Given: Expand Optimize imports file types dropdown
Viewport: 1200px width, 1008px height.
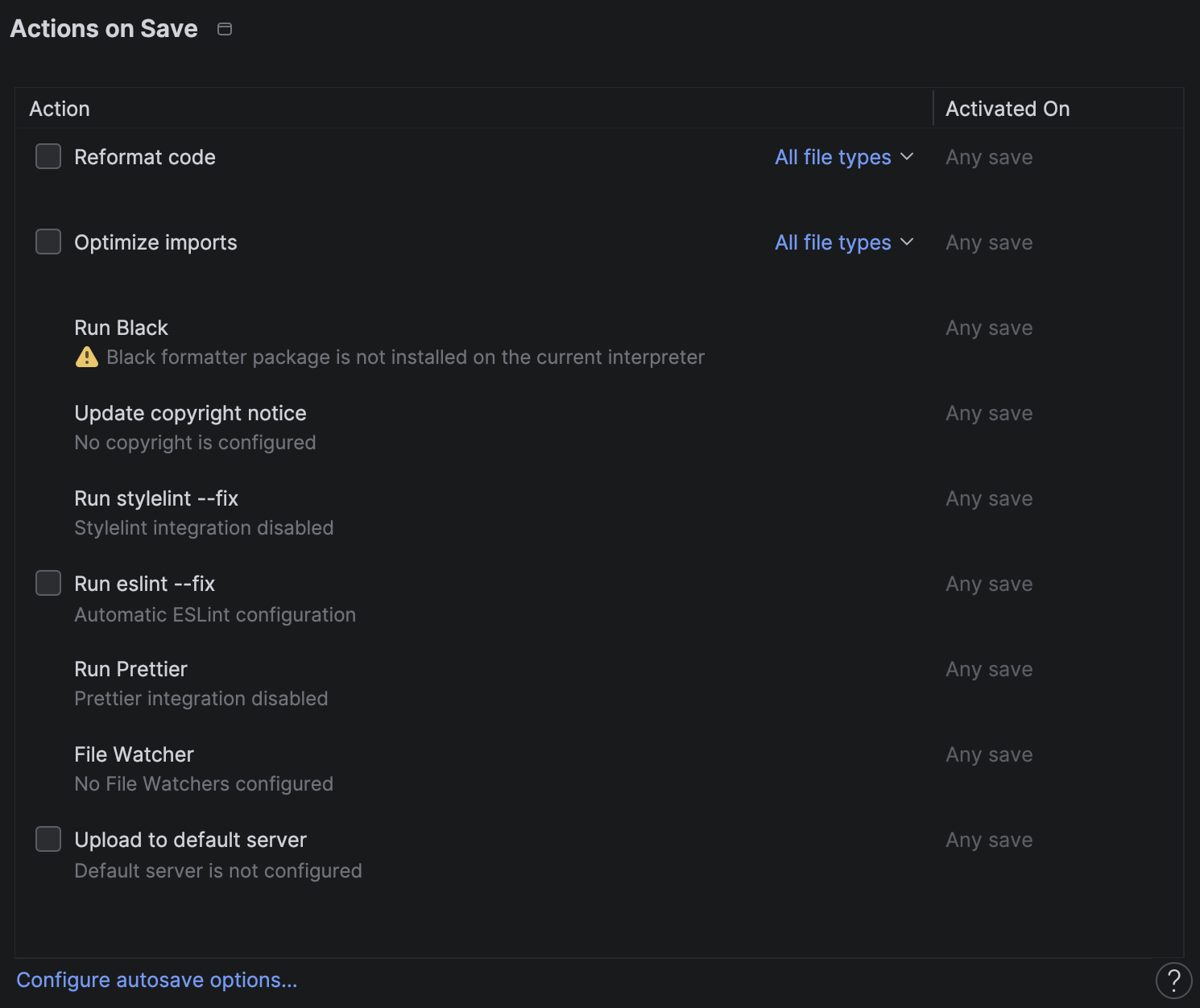Looking at the screenshot, I should click(843, 242).
